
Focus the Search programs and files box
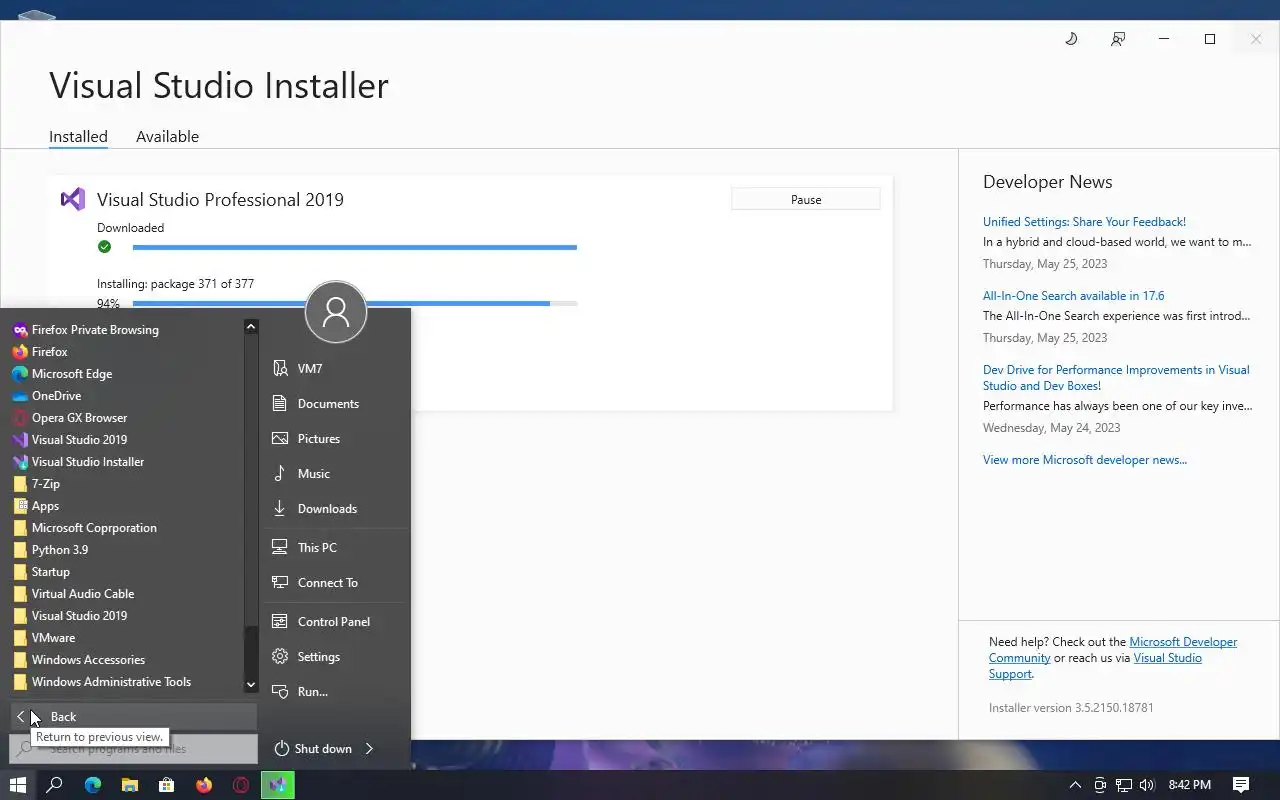point(133,749)
